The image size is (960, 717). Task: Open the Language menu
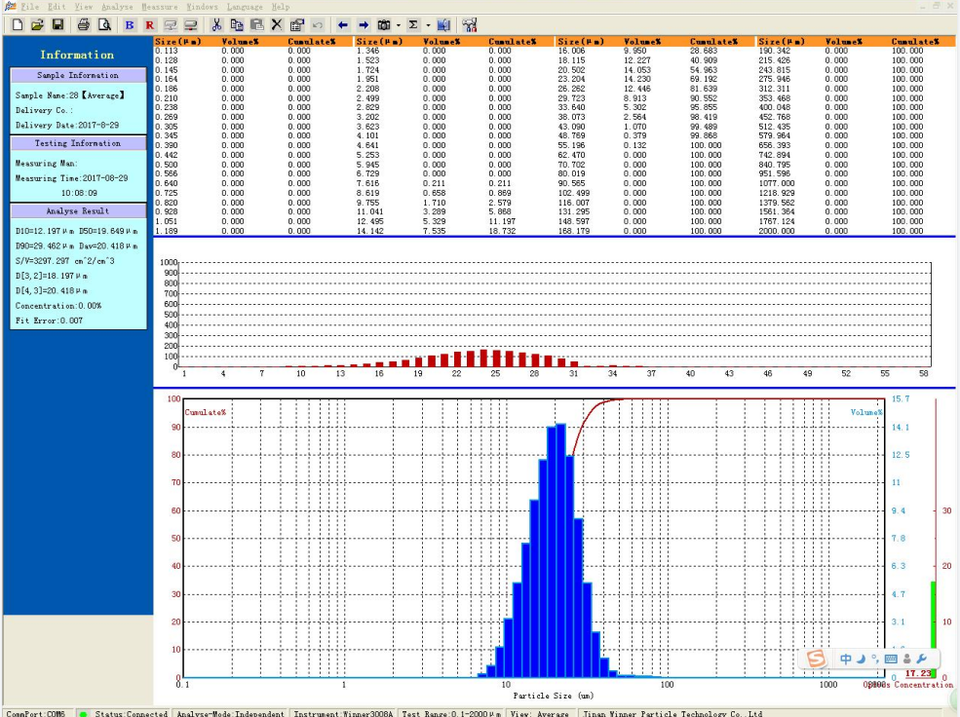click(245, 6)
